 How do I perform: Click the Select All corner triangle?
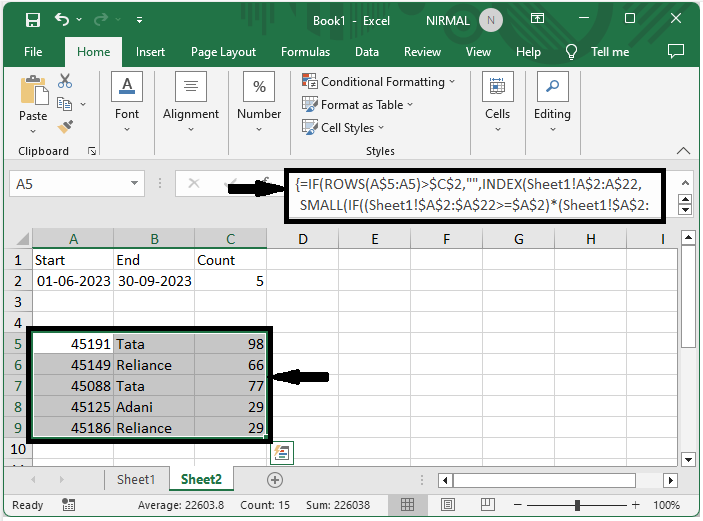[22, 239]
